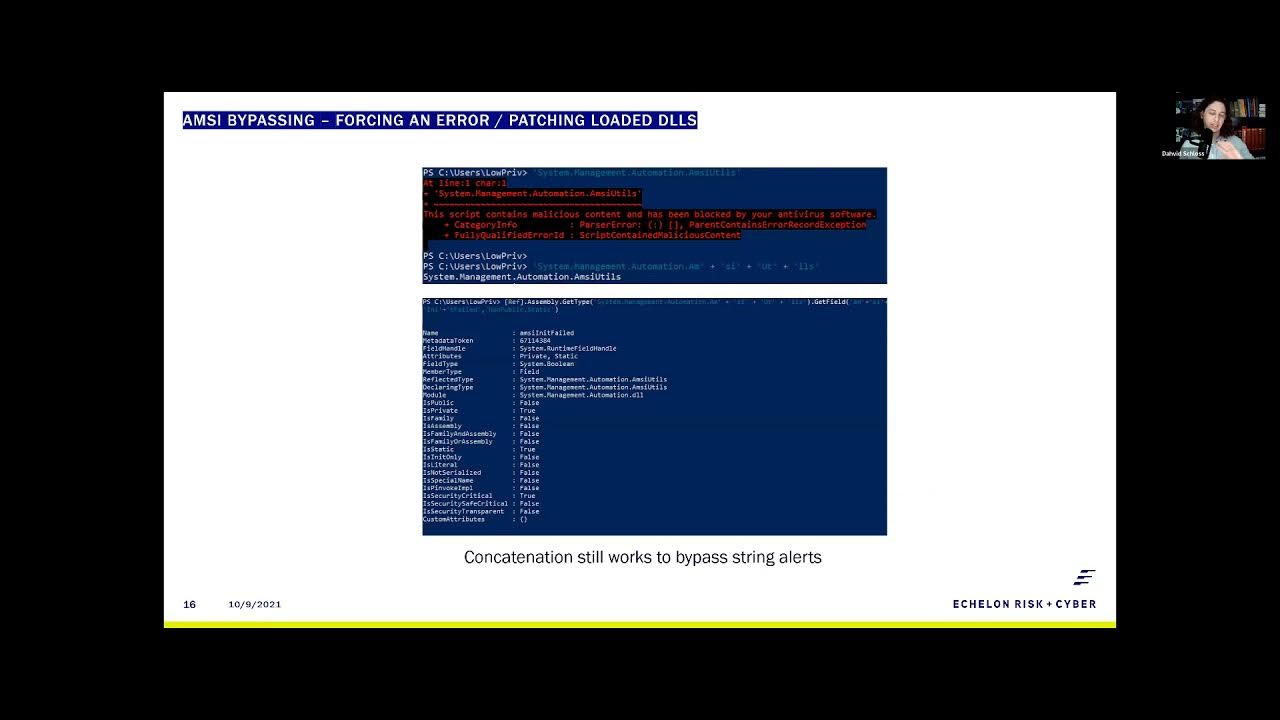Click the lower PowerShell output screenshot

pyautogui.click(x=654, y=415)
